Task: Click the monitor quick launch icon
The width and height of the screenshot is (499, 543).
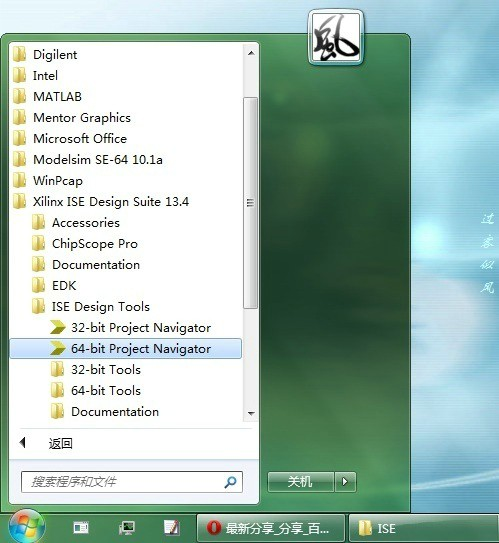Action: pyautogui.click(x=126, y=528)
